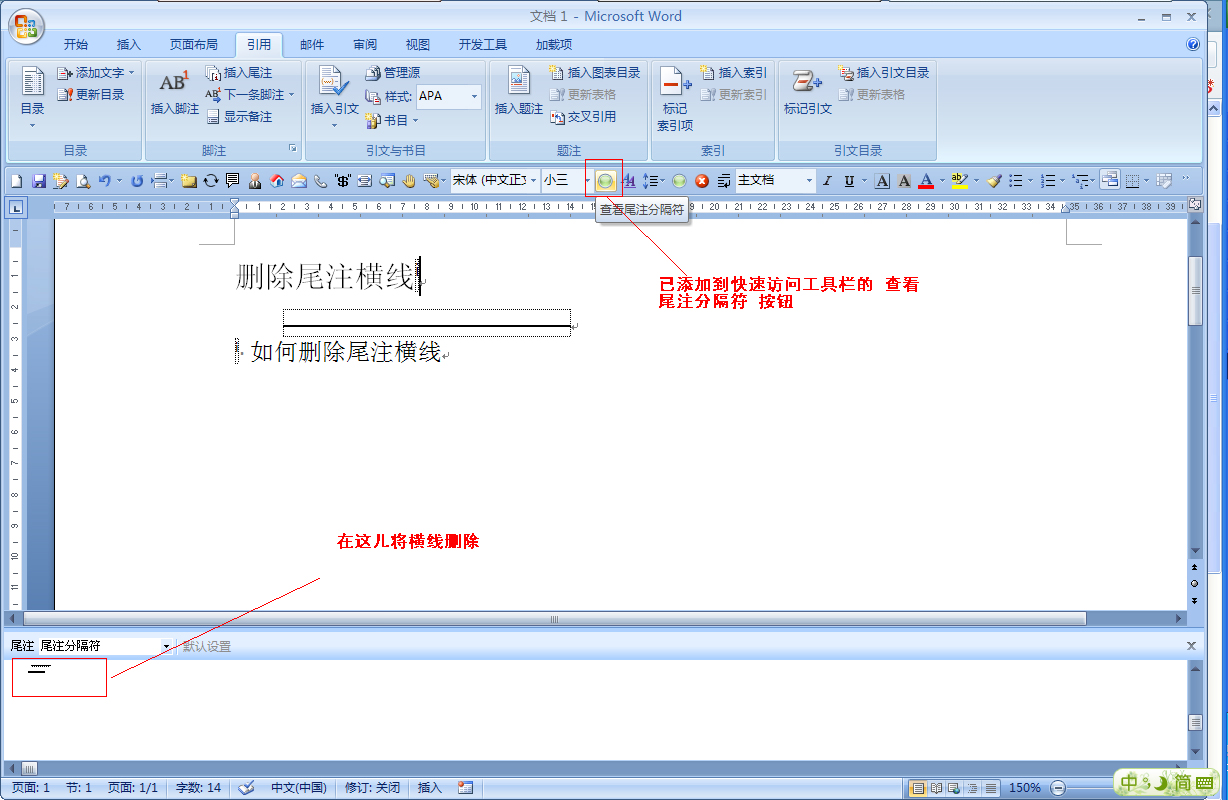Open the 开始 (Home) tab

tap(76, 45)
